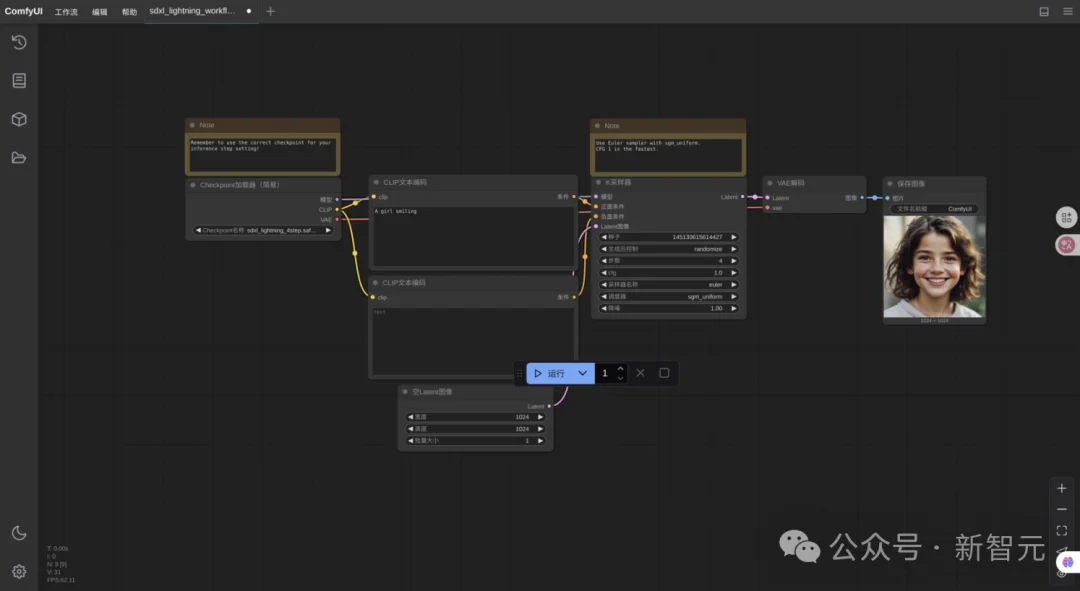Viewport: 1080px width, 591px height.
Task: Collapse the VAE解码 node
Action: (x=770, y=183)
